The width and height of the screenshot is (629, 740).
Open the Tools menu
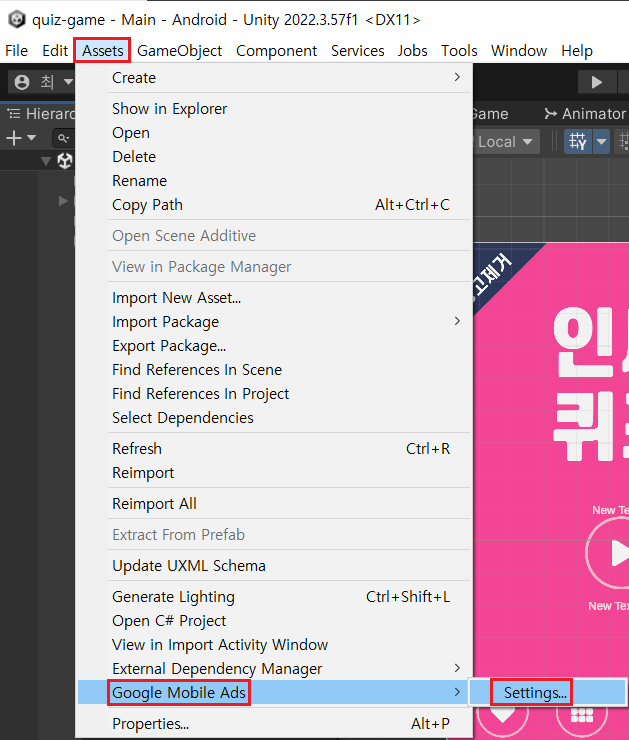tap(459, 50)
